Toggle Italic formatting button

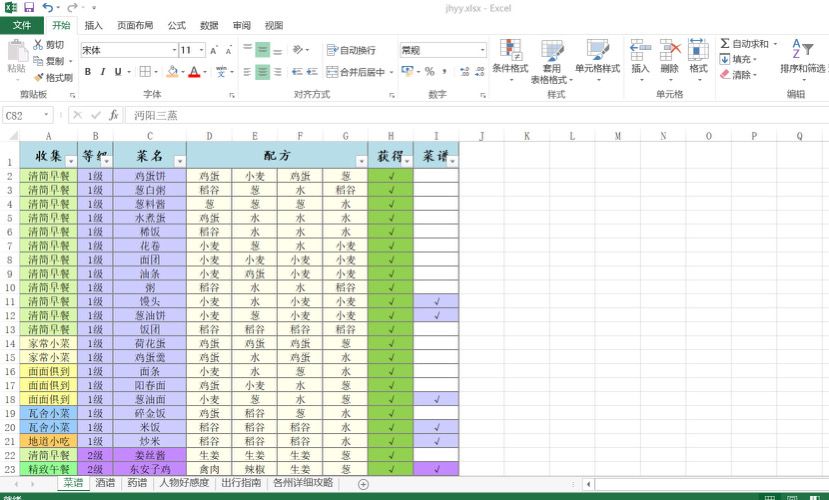click(103, 71)
